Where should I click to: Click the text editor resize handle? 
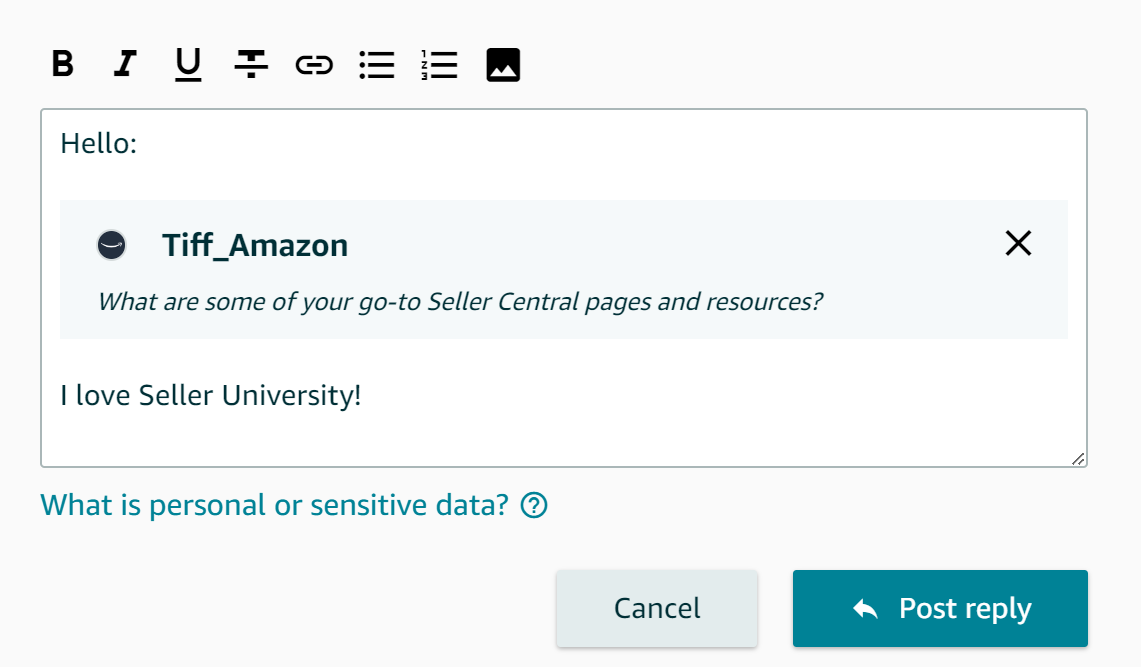(1078, 458)
